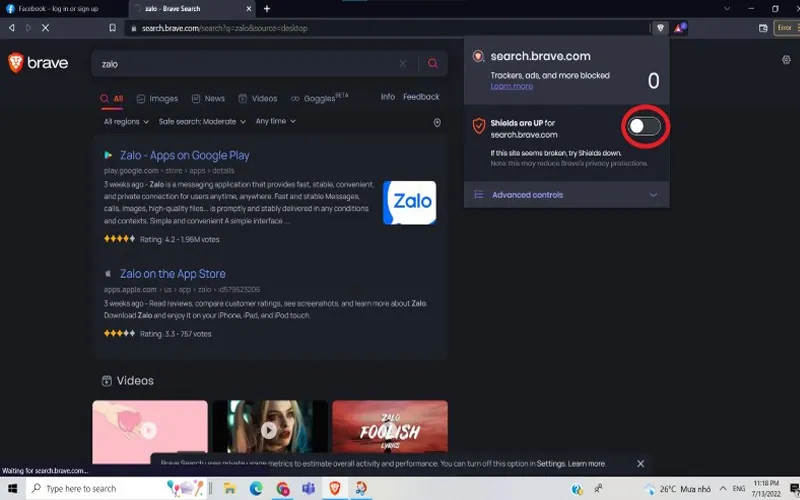Click the Shields UP shield icon
Image resolution: width=800 pixels, height=500 pixels.
point(479,126)
